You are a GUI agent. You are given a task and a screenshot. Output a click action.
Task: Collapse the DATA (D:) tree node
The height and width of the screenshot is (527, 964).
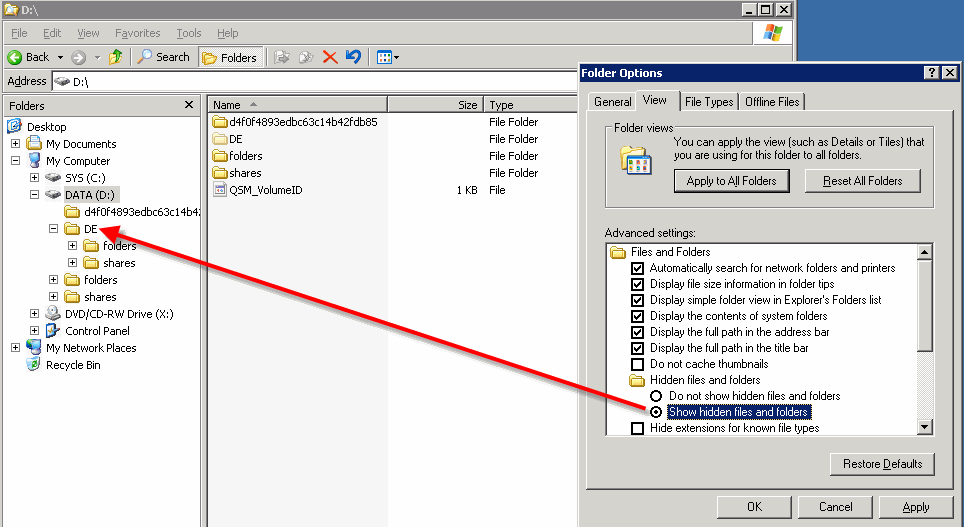[x=34, y=195]
